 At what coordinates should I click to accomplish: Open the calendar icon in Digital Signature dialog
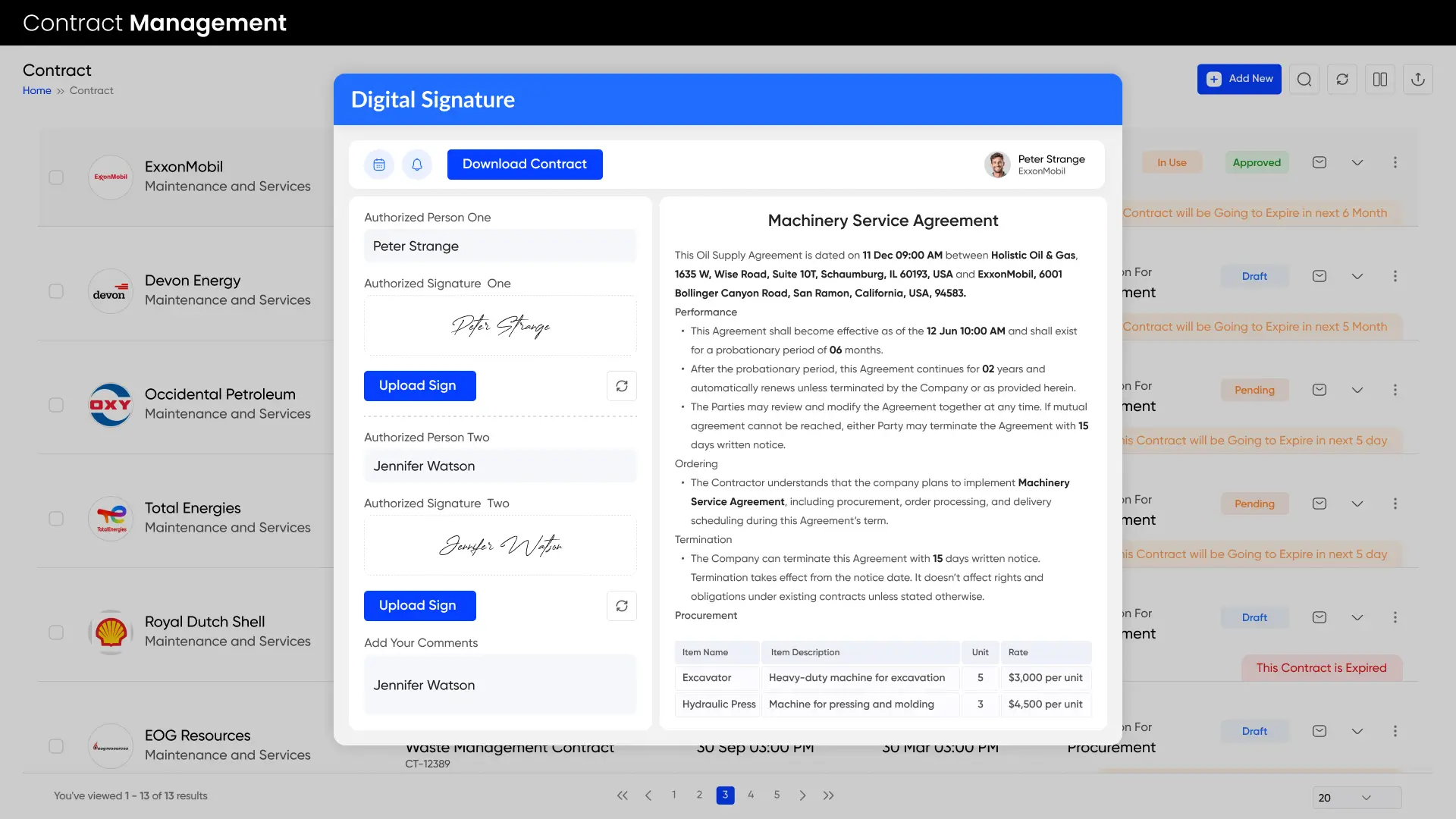point(379,165)
